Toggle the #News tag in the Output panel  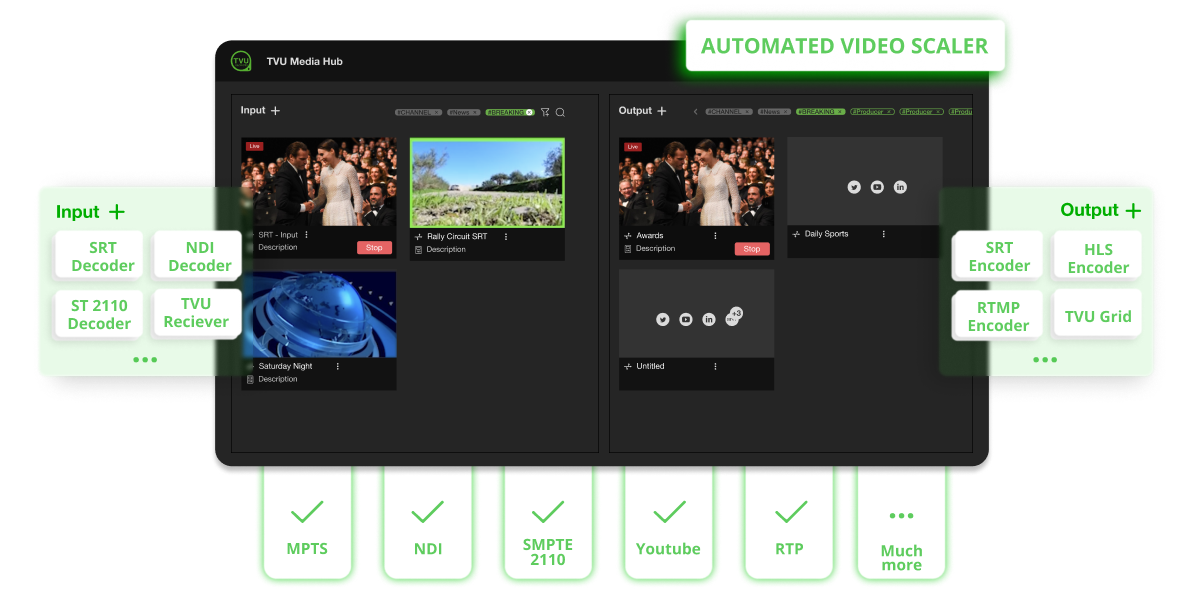774,112
